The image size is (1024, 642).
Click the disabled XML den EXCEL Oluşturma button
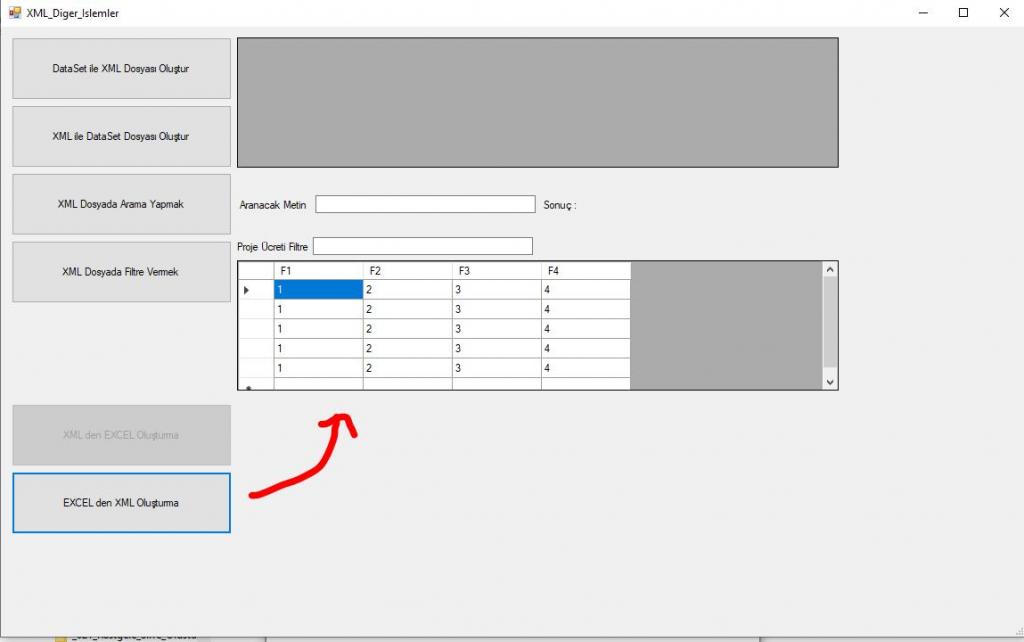pyautogui.click(x=120, y=434)
